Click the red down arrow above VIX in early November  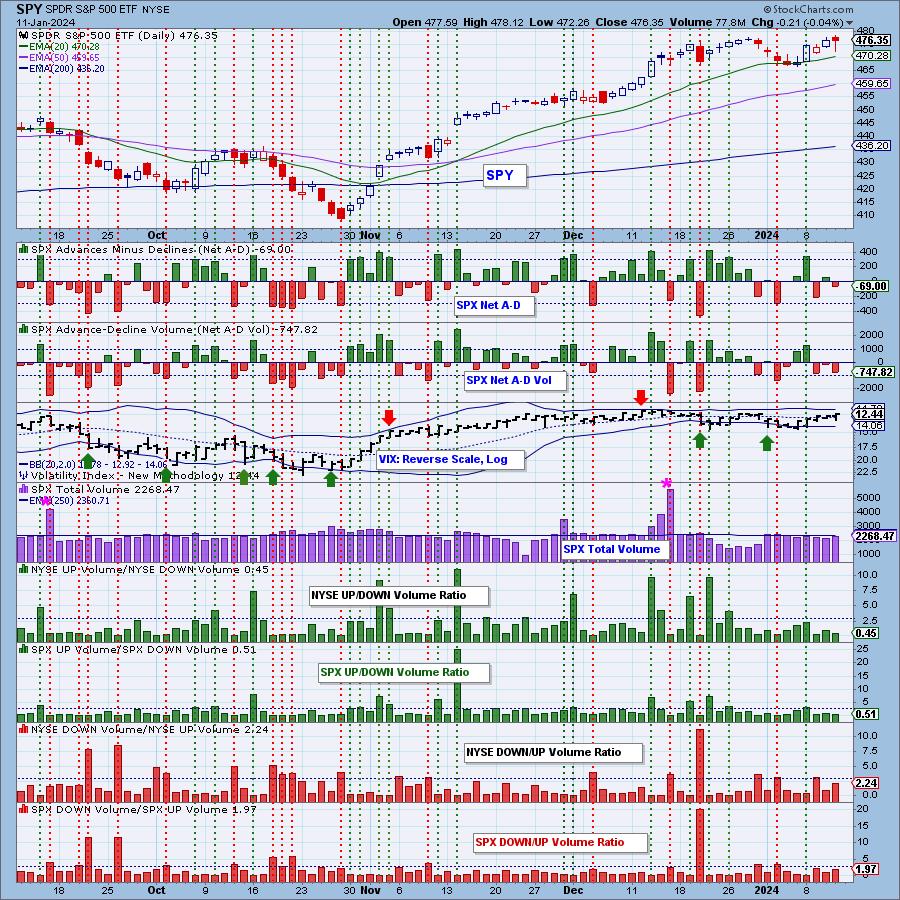click(389, 418)
